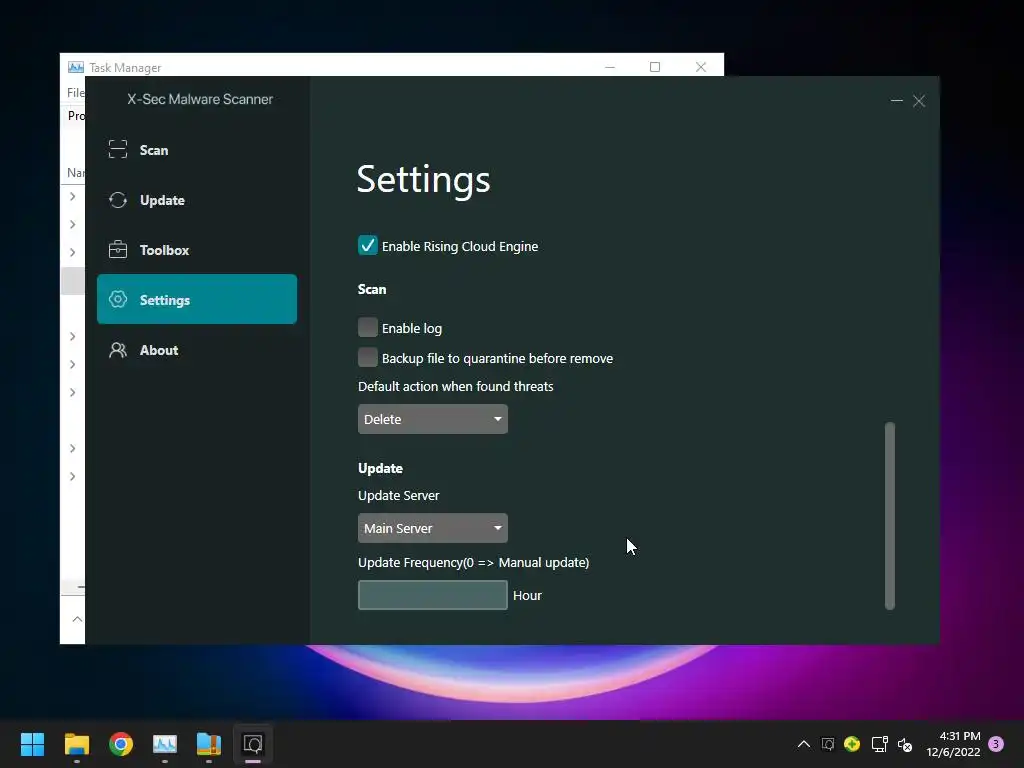This screenshot has width=1024, height=768.
Task: Click the X-Sec scanner tray icon
Action: click(827, 744)
